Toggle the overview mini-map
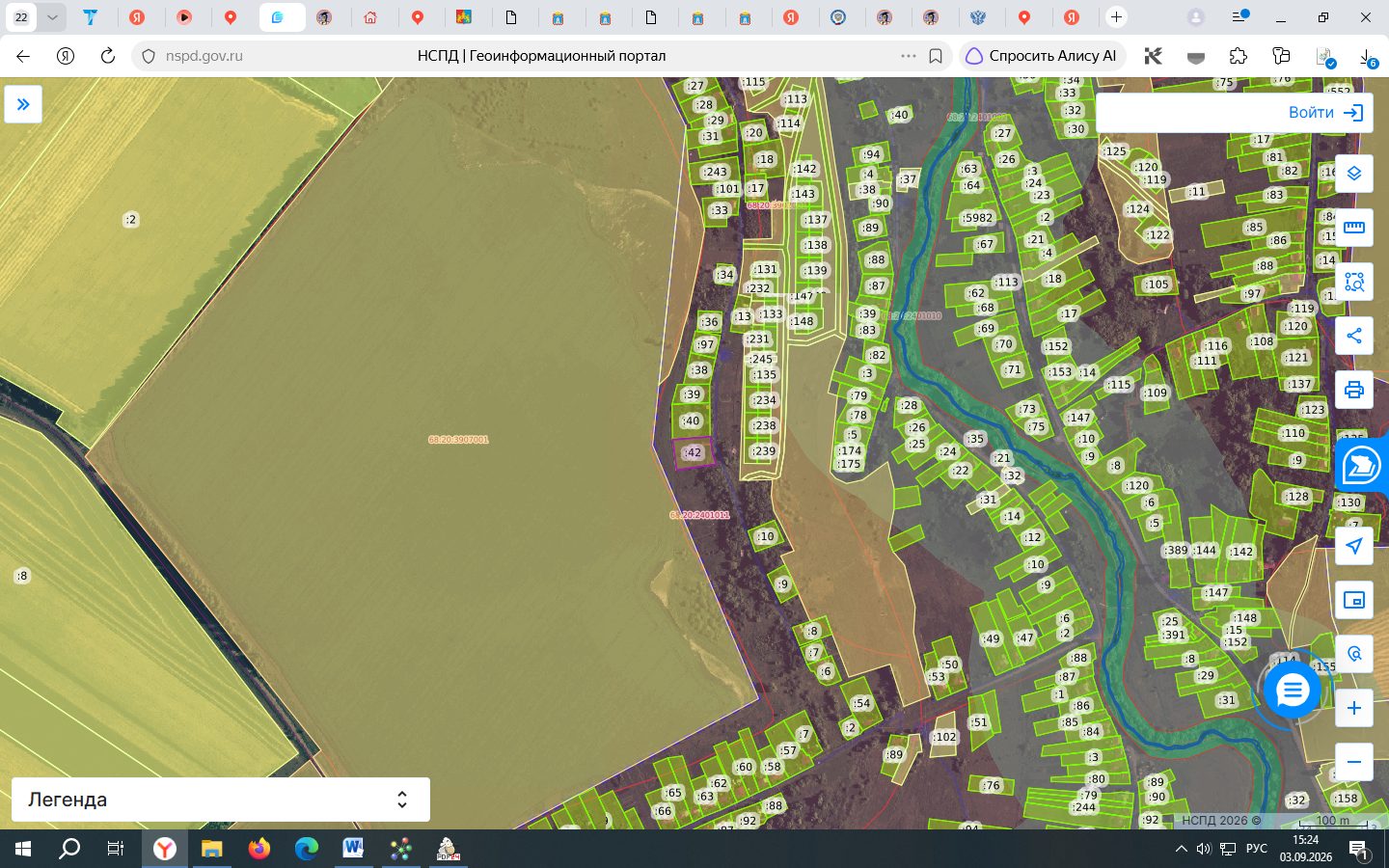Viewport: 1389px width, 868px height. click(x=1354, y=600)
